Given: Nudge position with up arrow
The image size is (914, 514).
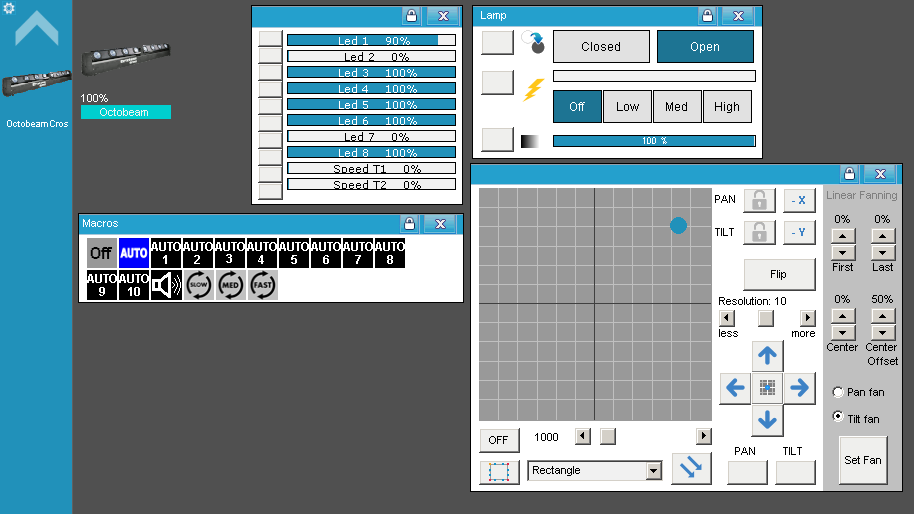Looking at the screenshot, I should point(767,355).
